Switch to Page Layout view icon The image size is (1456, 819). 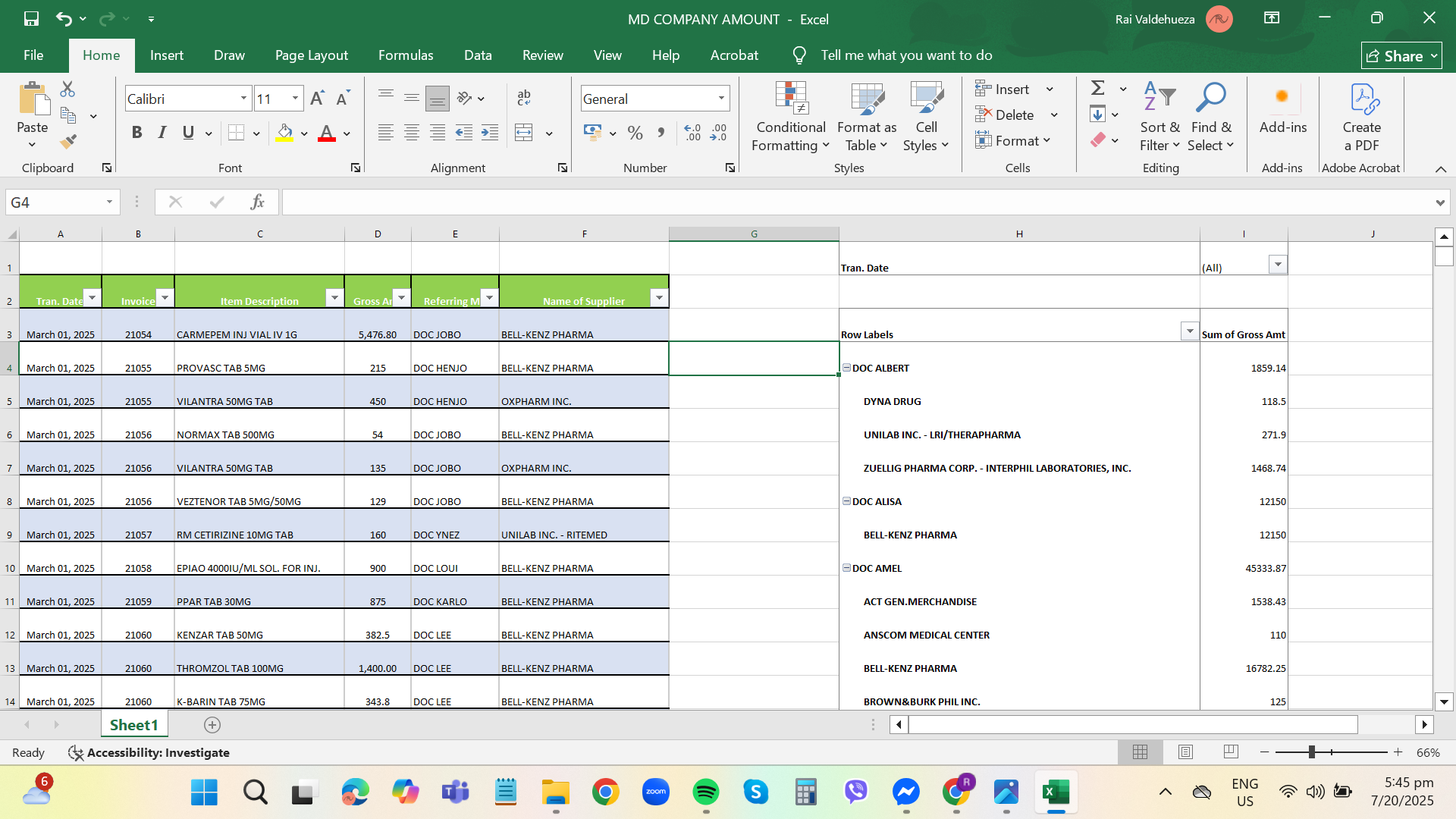coord(1185,752)
